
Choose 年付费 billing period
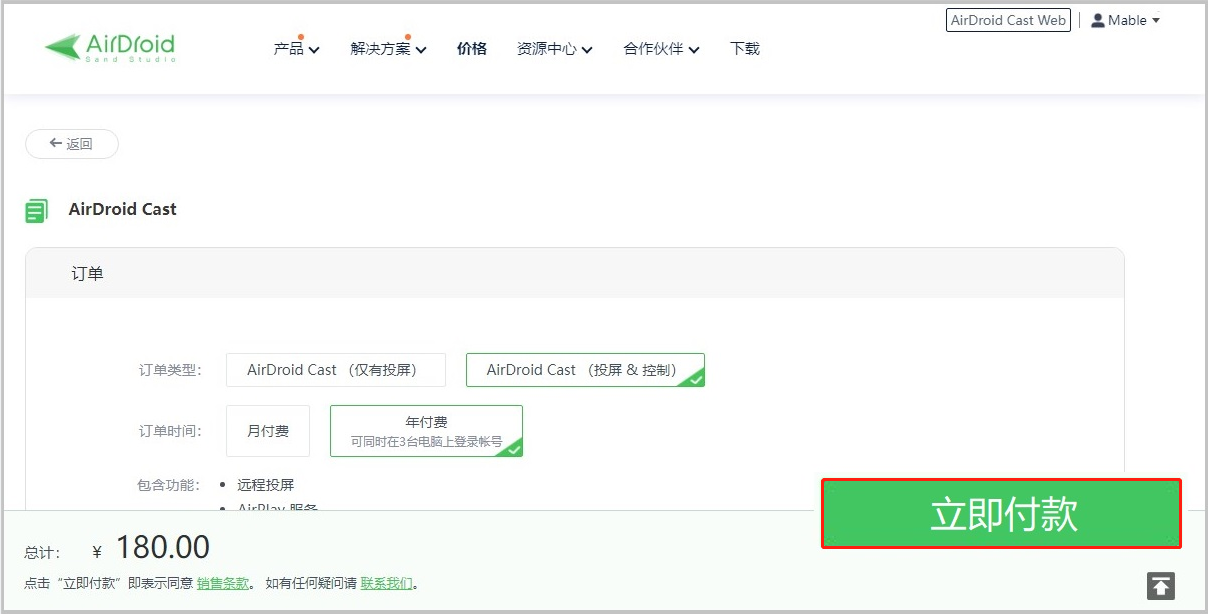coord(426,431)
